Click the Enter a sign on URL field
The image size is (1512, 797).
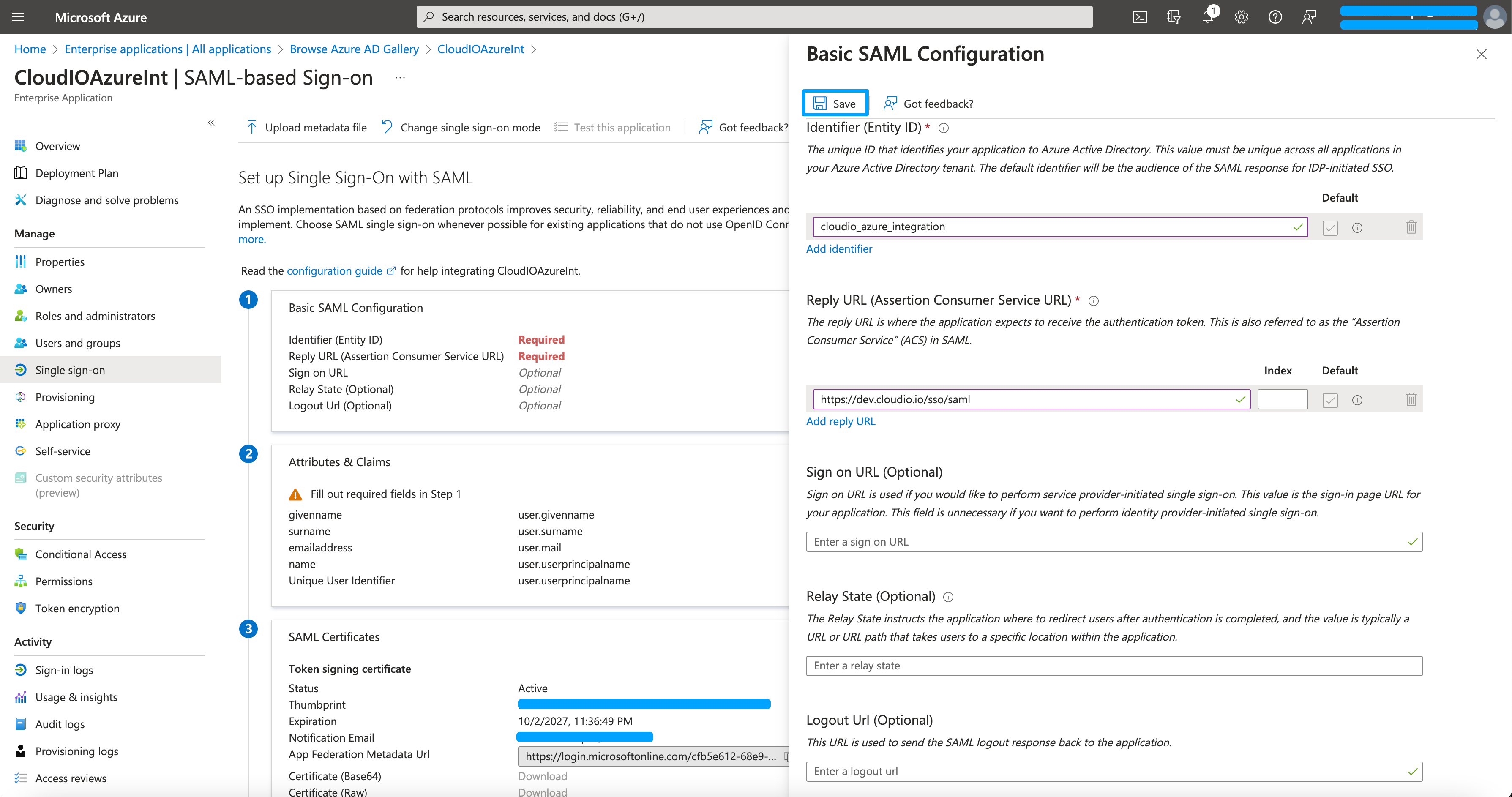pyautogui.click(x=1106, y=542)
